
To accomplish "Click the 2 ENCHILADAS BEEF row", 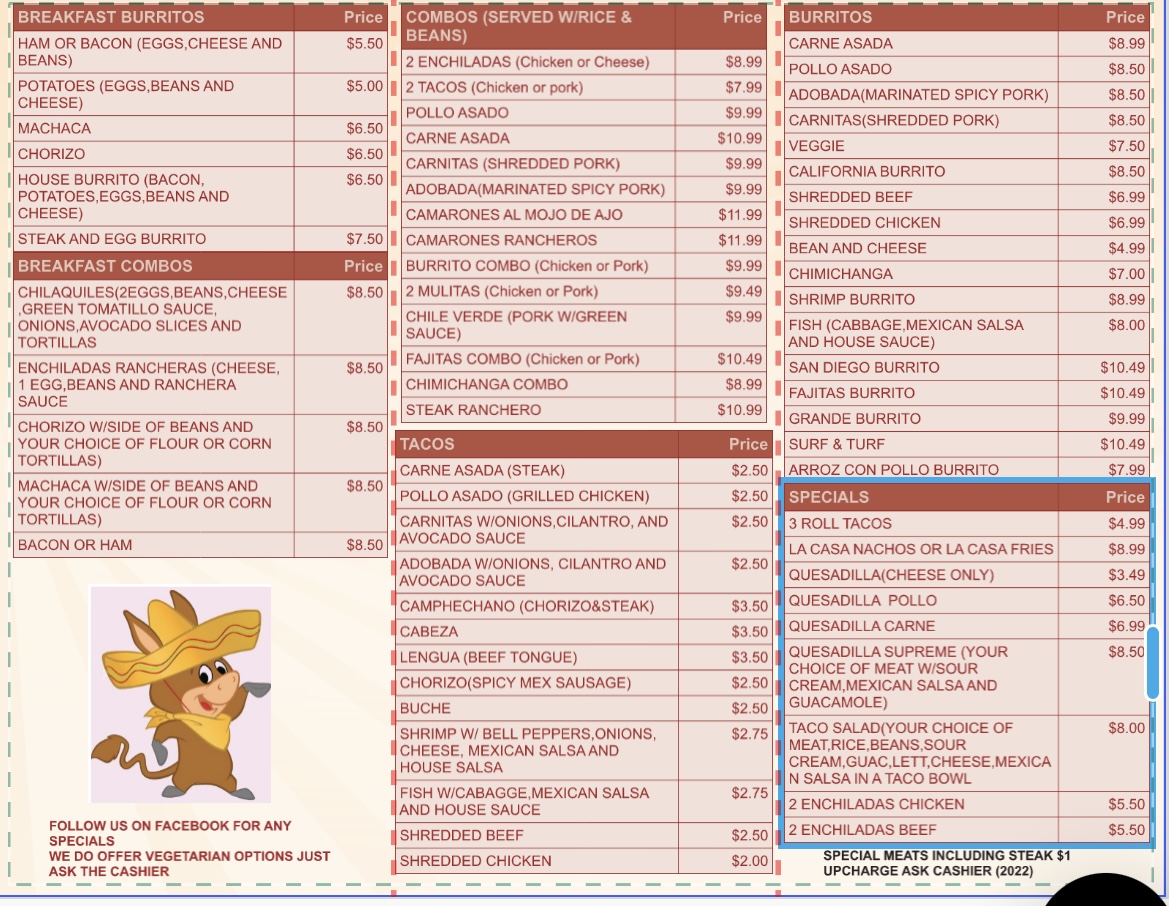I will tap(863, 829).
